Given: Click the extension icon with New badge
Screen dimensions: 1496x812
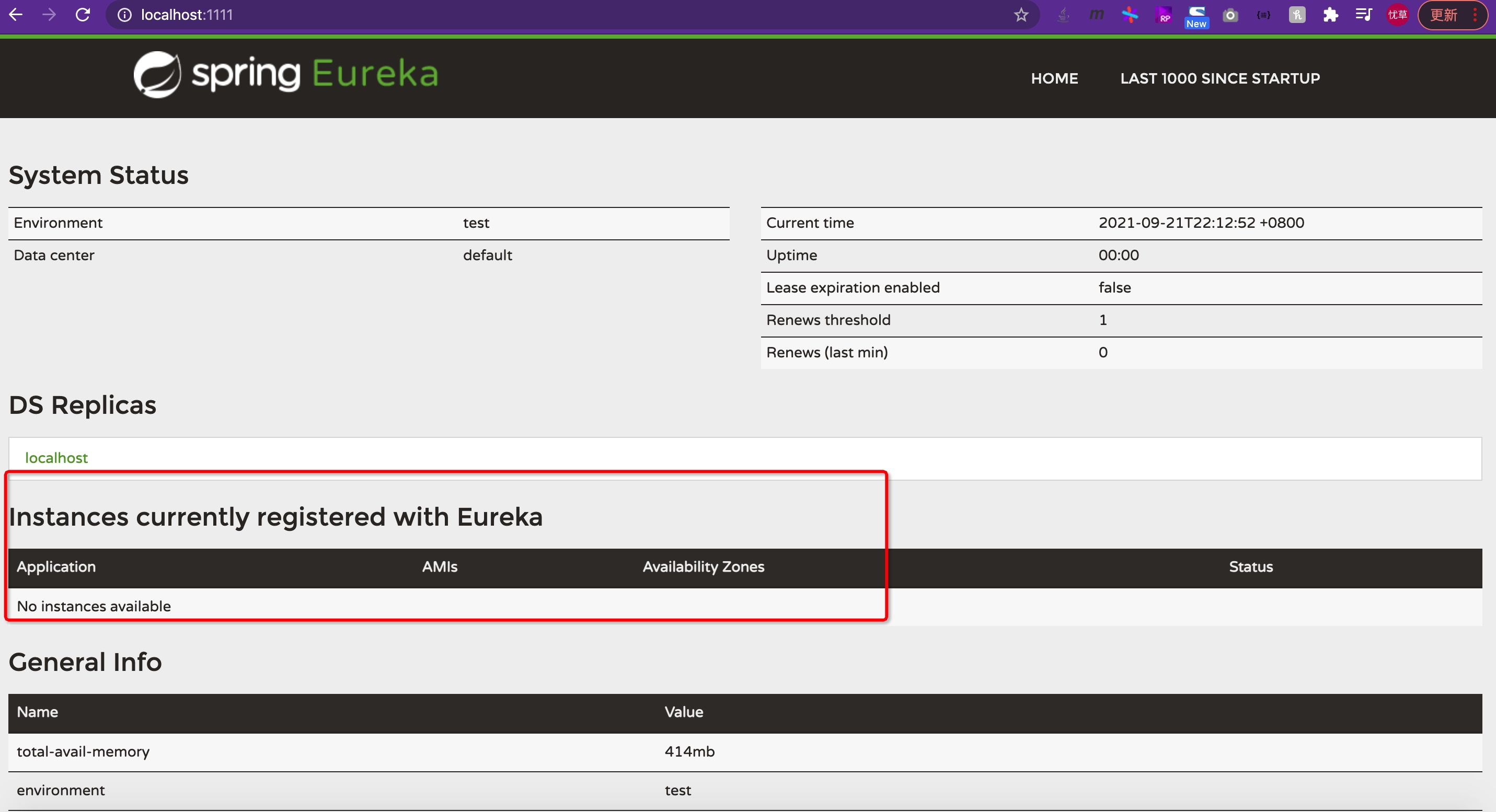Looking at the screenshot, I should [1196, 16].
